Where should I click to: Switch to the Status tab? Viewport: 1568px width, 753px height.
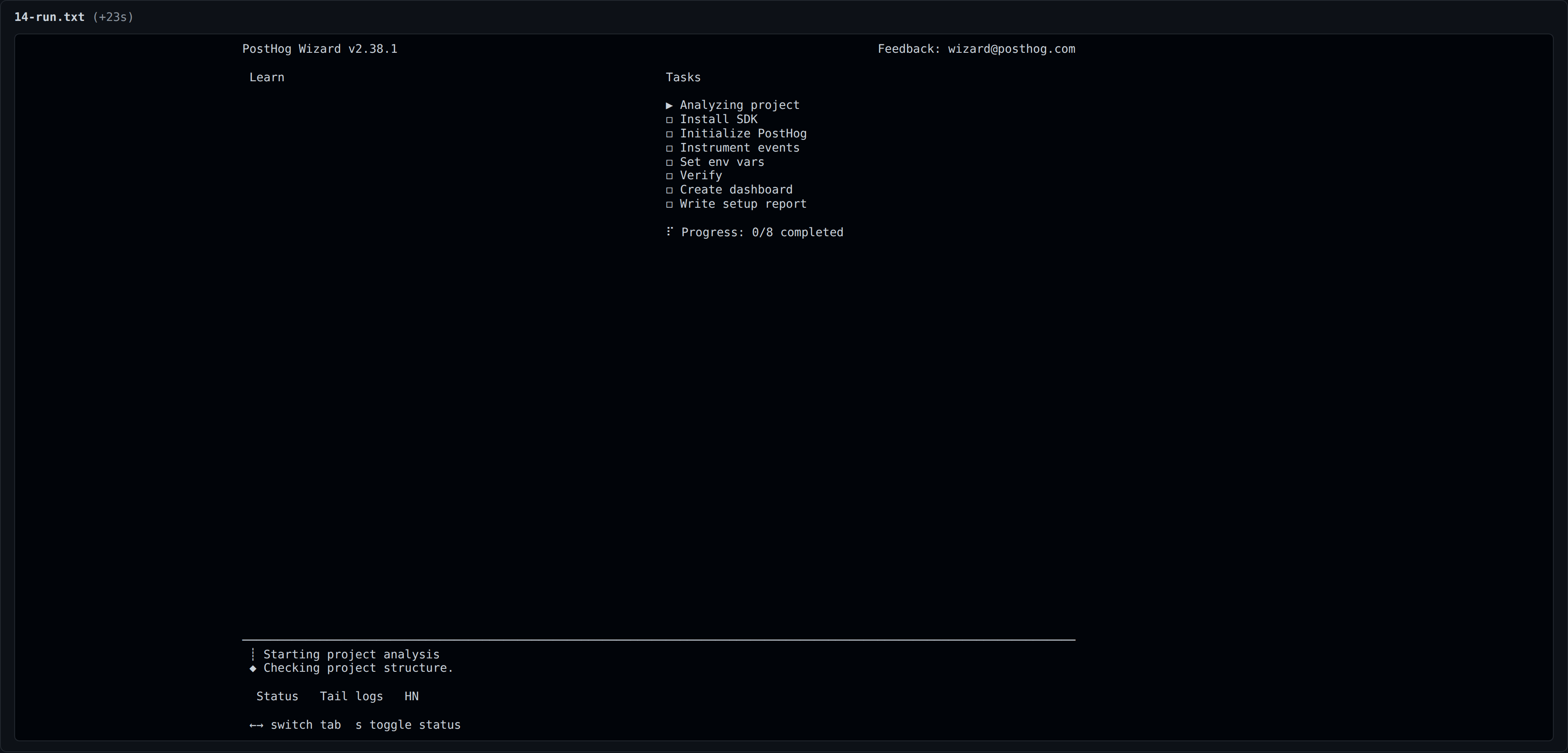click(277, 696)
